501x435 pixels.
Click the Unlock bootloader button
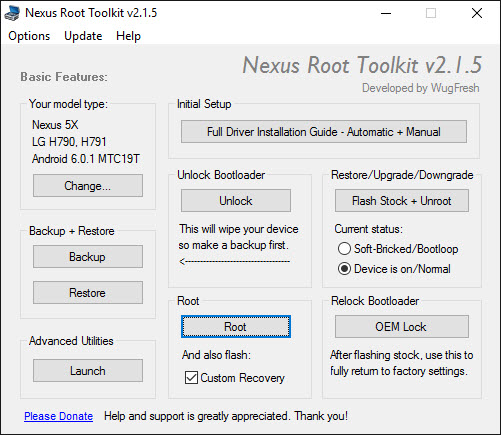tap(236, 201)
